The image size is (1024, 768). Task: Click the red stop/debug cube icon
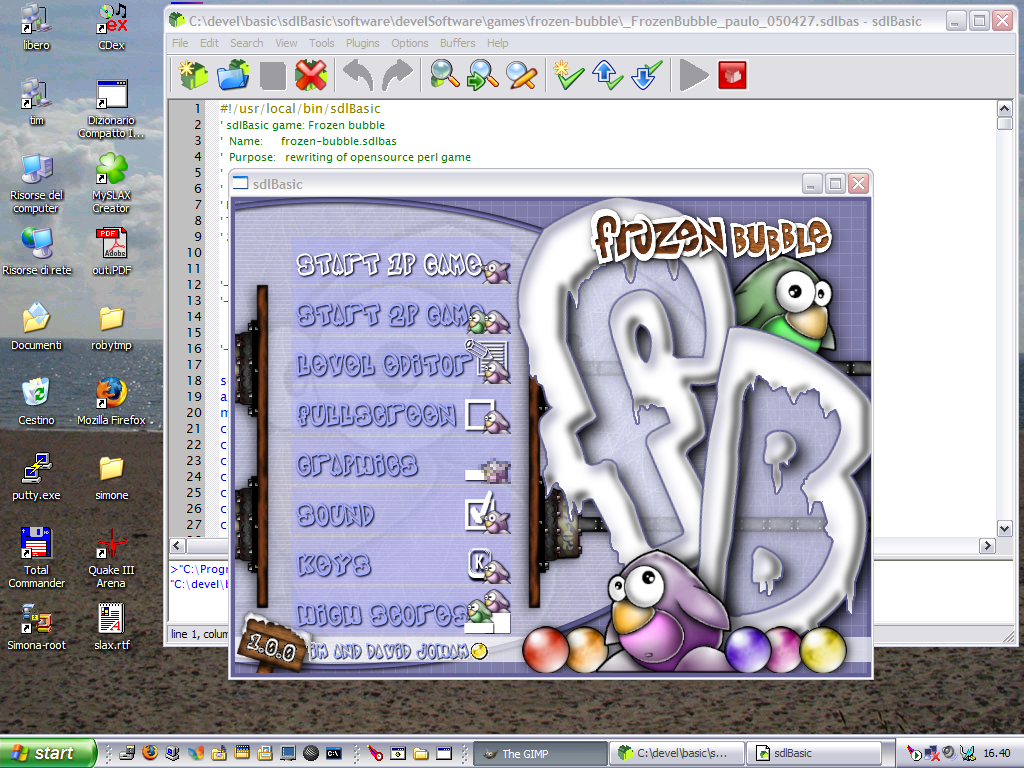click(732, 75)
